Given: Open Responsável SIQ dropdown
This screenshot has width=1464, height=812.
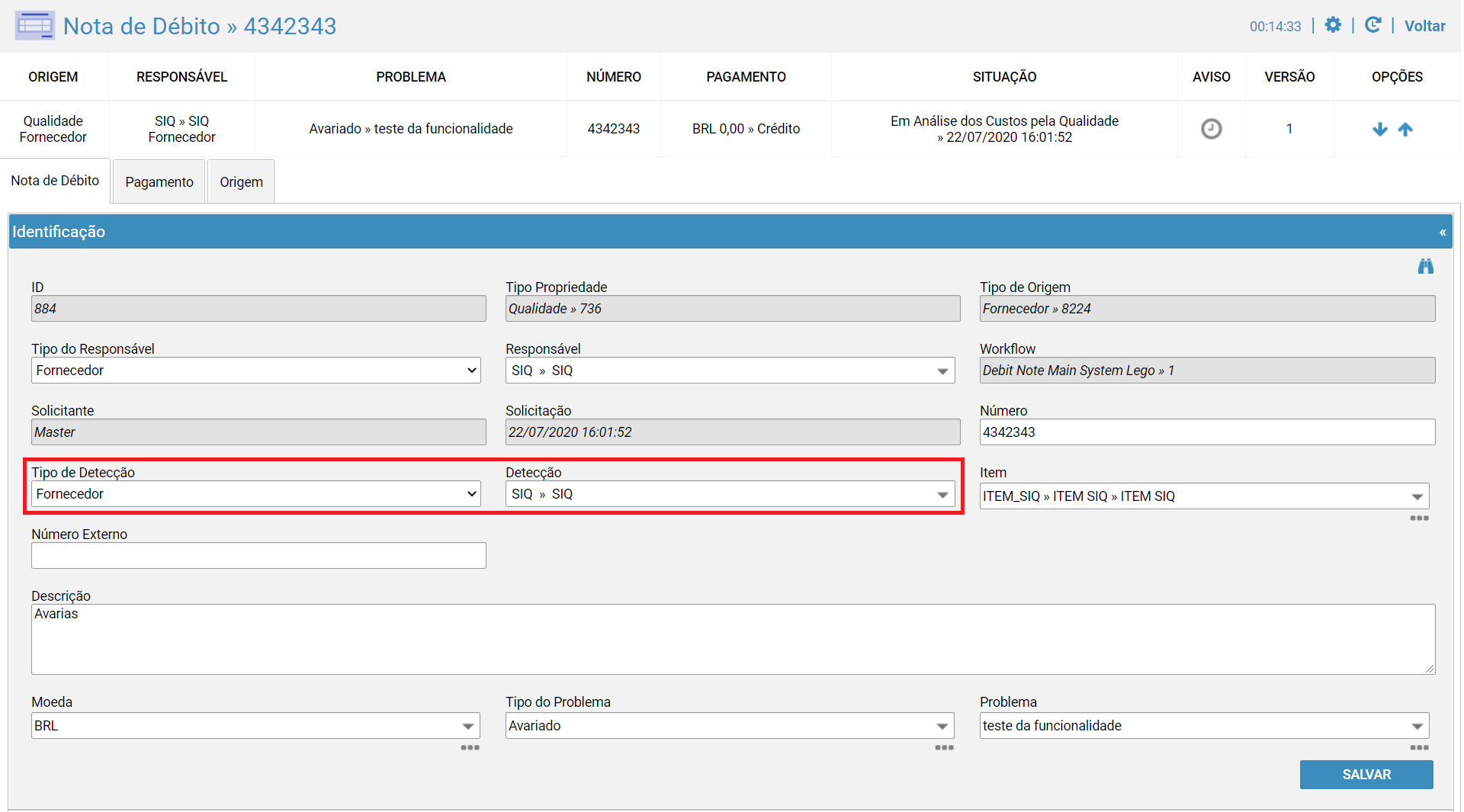Looking at the screenshot, I should [x=730, y=371].
